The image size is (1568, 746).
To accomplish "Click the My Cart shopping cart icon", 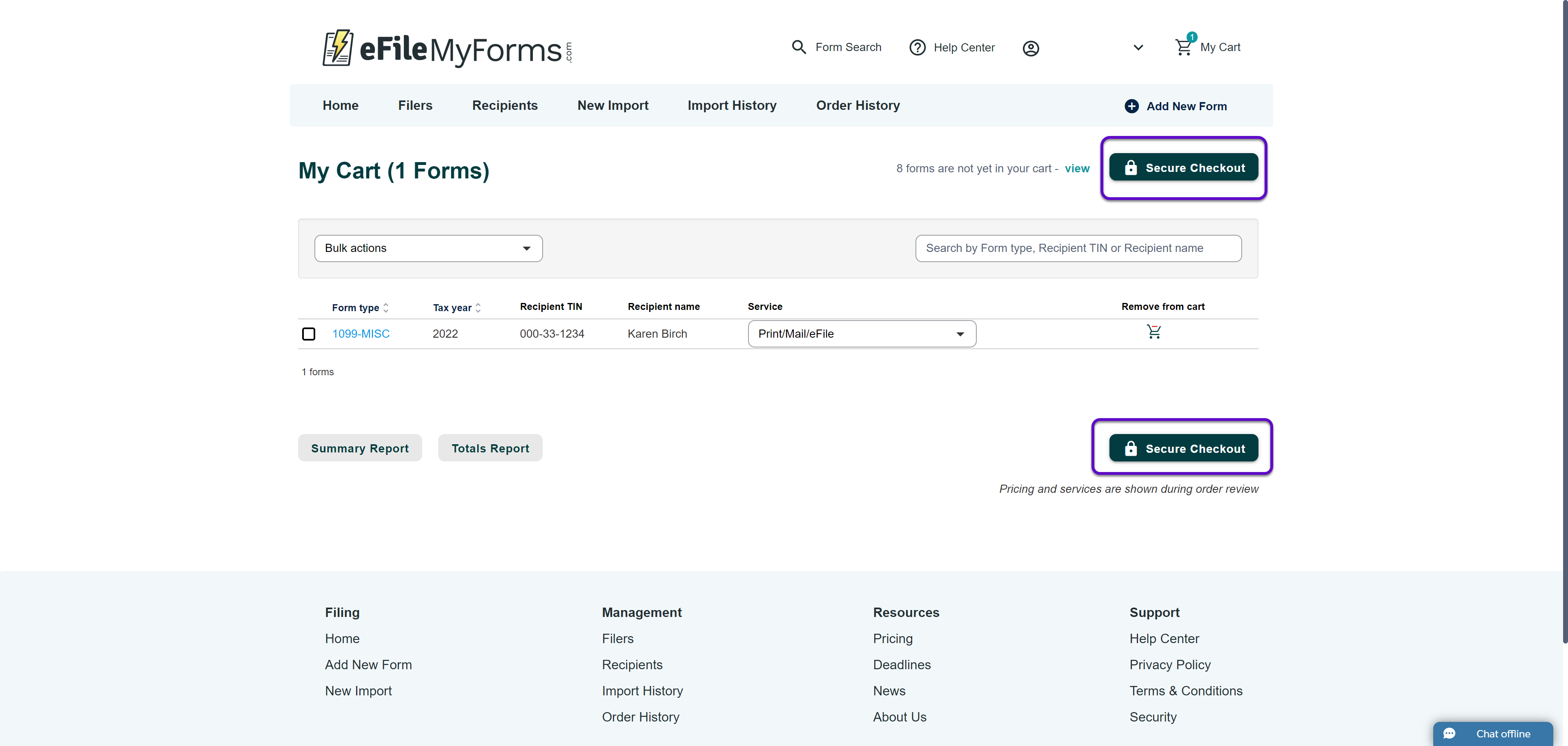I will tap(1183, 47).
